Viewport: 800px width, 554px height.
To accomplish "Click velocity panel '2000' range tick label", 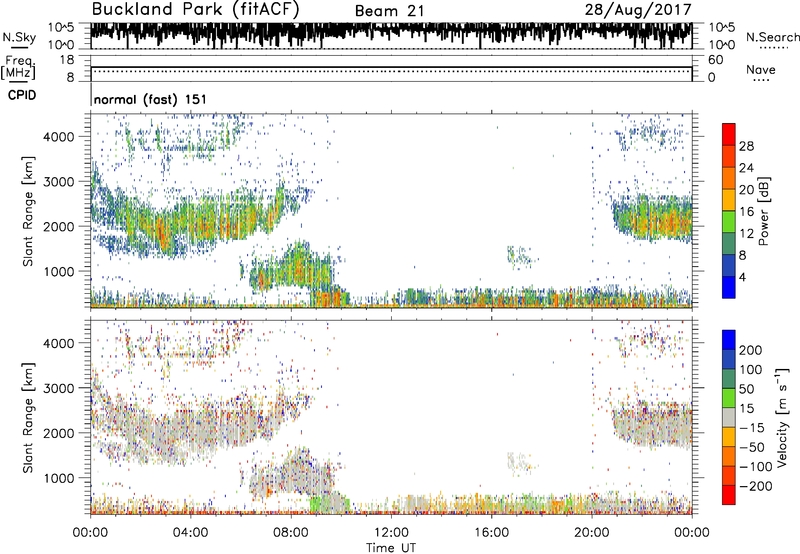I will tap(58, 433).
